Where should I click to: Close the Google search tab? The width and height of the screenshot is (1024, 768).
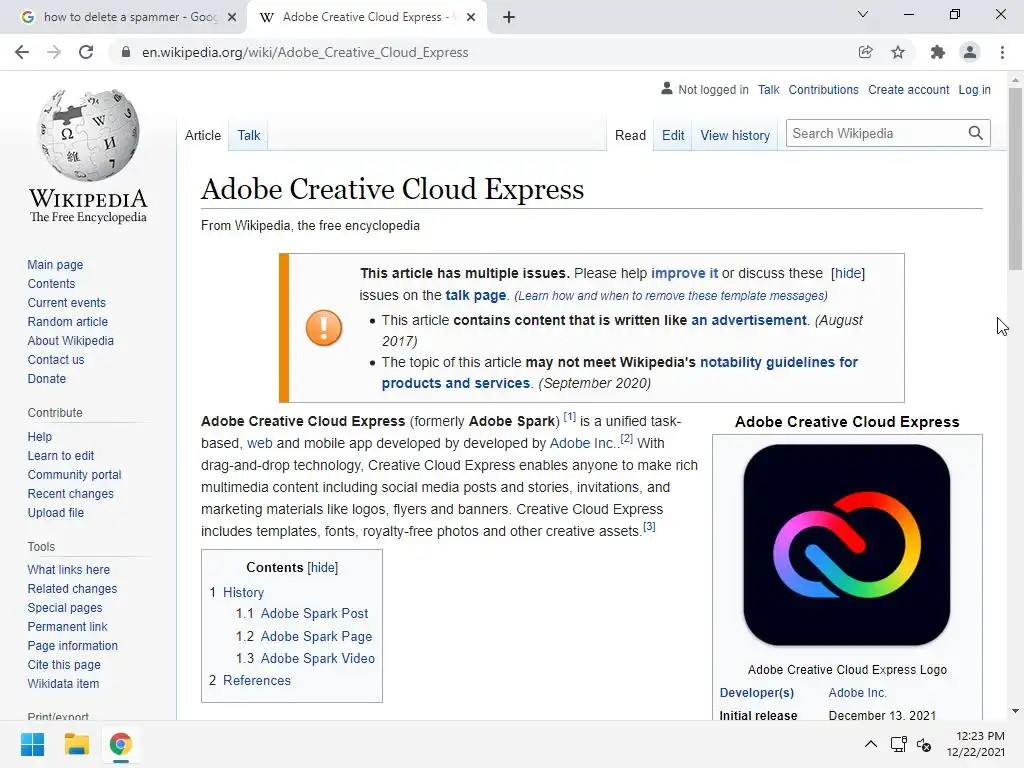click(x=232, y=17)
